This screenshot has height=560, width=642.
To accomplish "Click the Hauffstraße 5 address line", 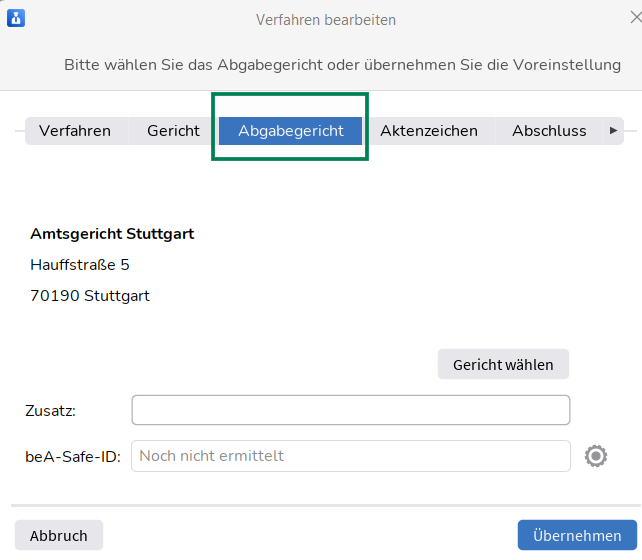I will click(80, 265).
